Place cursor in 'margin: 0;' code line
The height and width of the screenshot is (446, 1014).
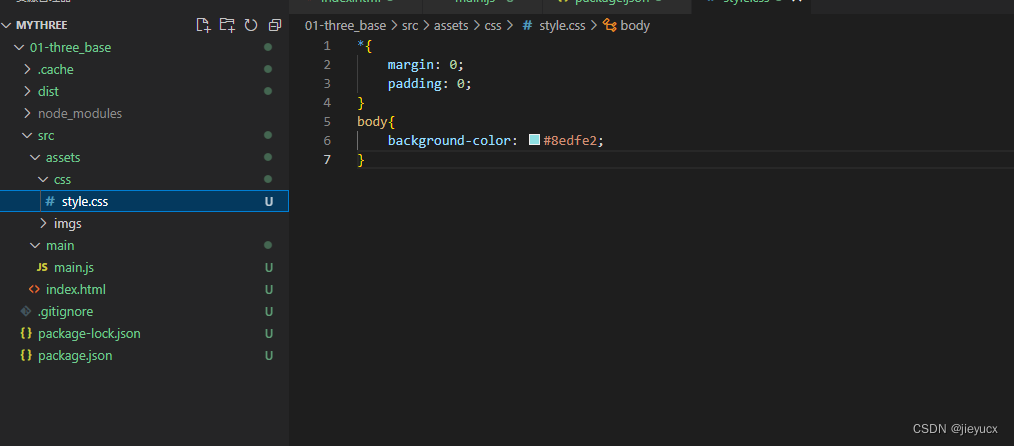coord(426,65)
